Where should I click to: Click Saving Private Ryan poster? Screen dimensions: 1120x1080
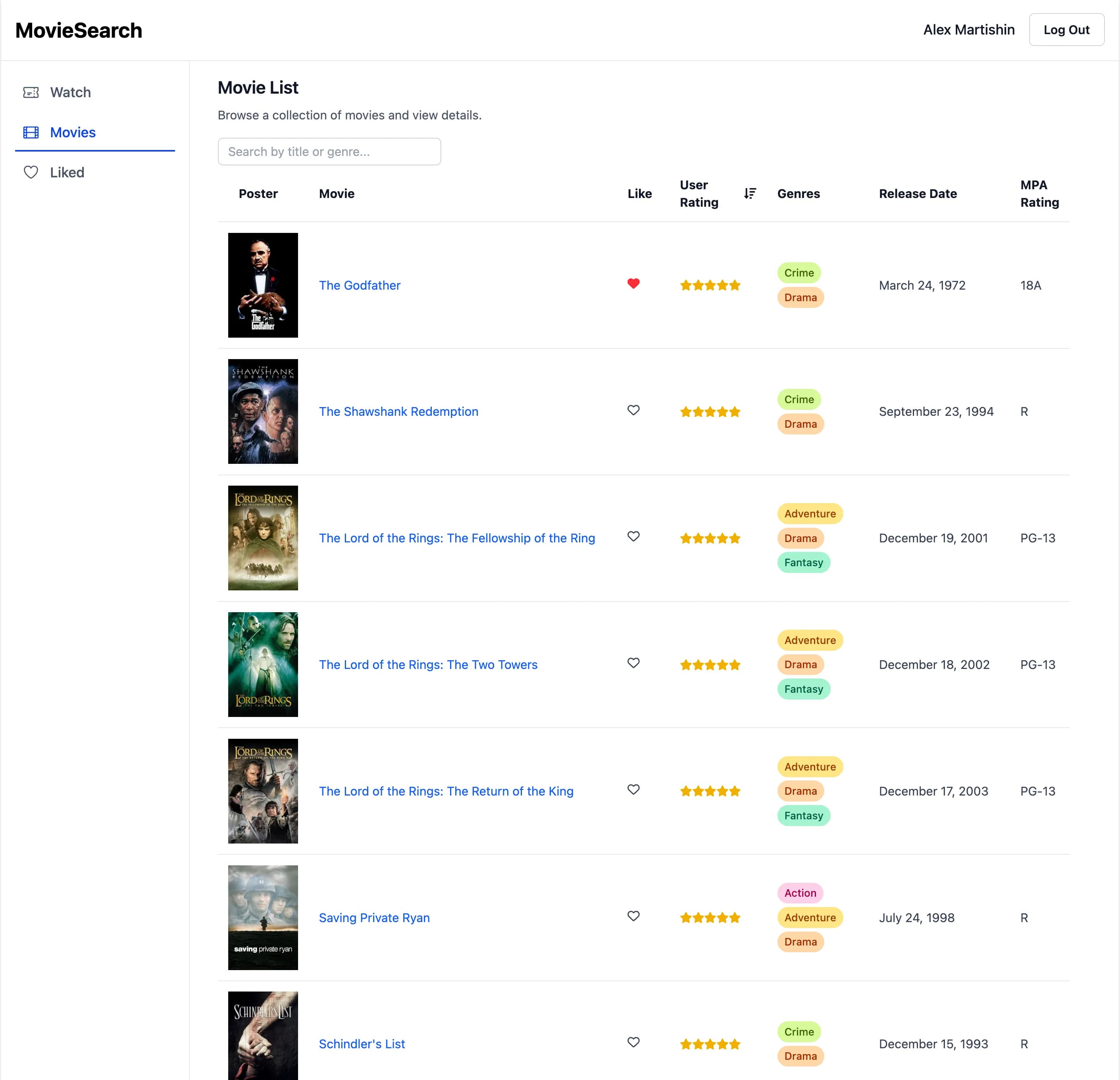point(263,917)
